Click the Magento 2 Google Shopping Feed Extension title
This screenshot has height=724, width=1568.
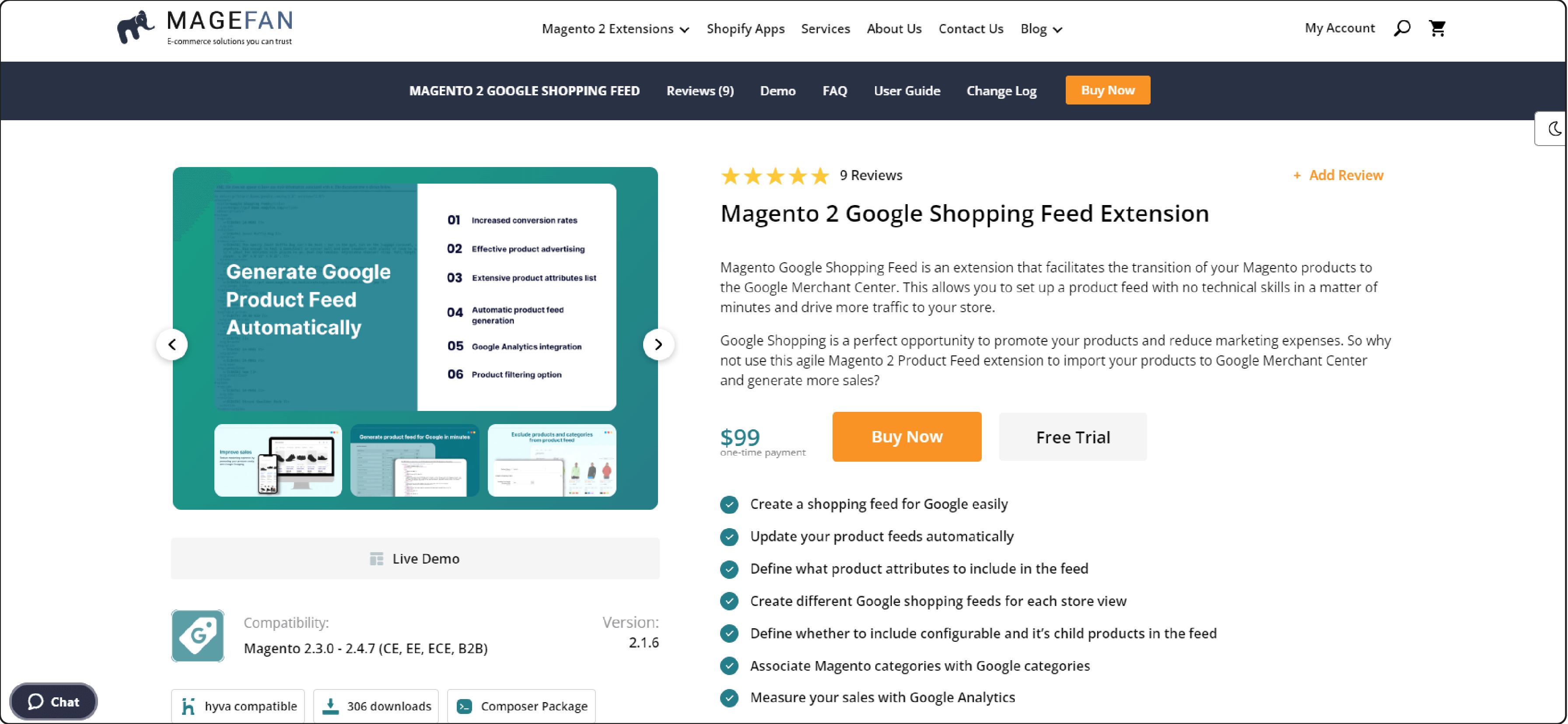964,214
